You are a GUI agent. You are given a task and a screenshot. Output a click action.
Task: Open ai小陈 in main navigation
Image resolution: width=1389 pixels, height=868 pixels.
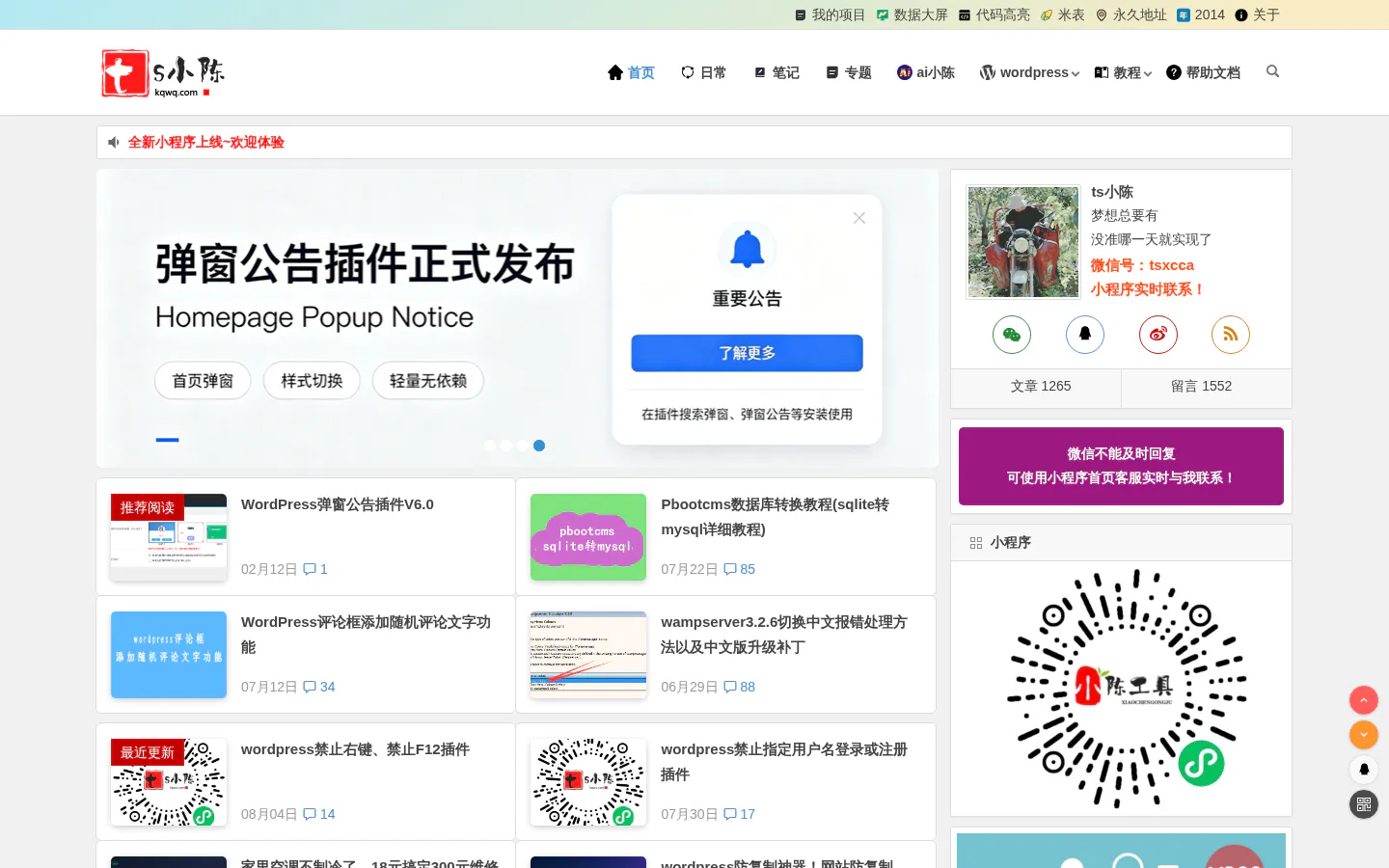coord(926,72)
